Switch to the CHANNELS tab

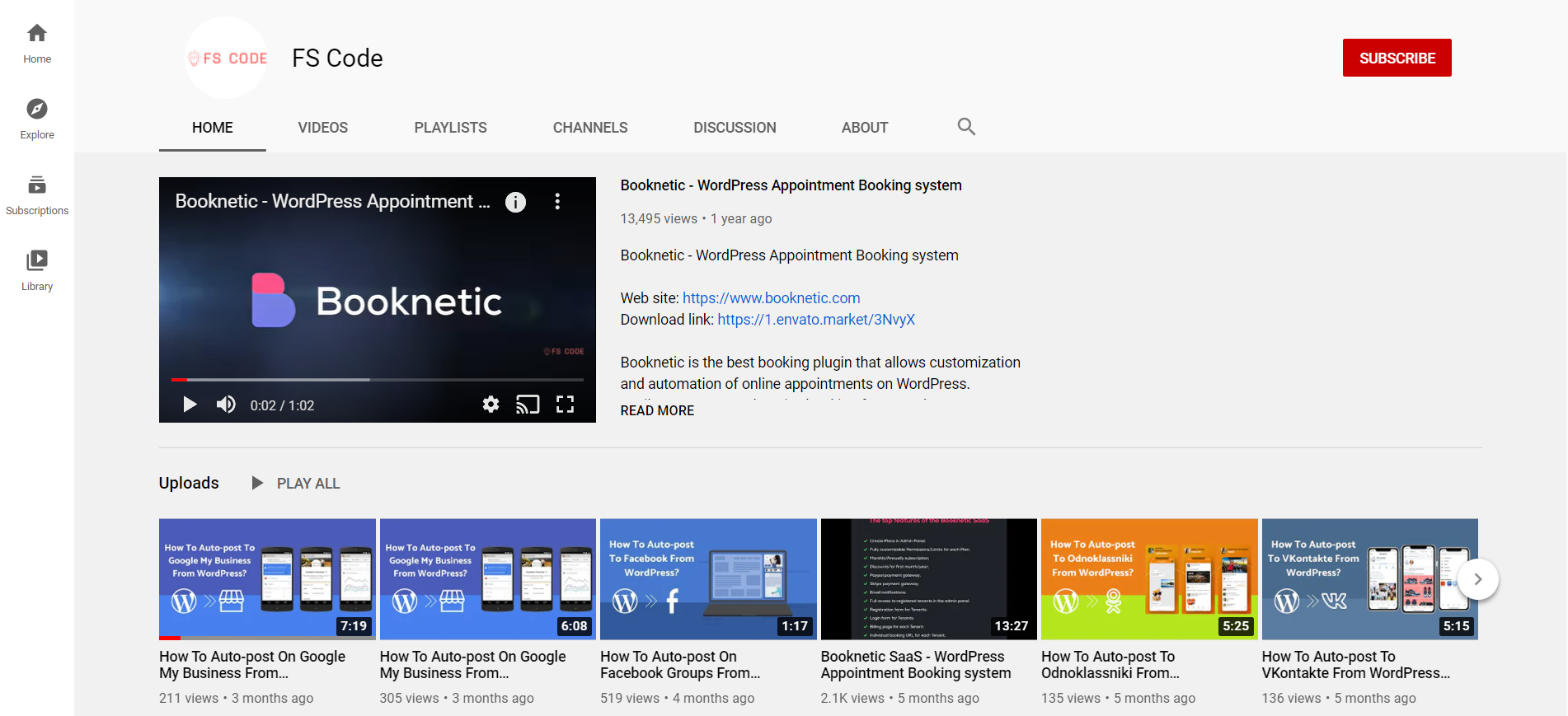pyautogui.click(x=590, y=128)
